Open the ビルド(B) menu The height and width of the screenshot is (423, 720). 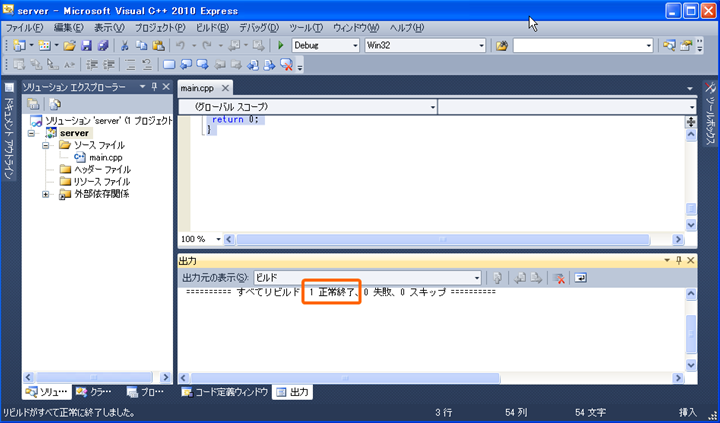pos(212,28)
